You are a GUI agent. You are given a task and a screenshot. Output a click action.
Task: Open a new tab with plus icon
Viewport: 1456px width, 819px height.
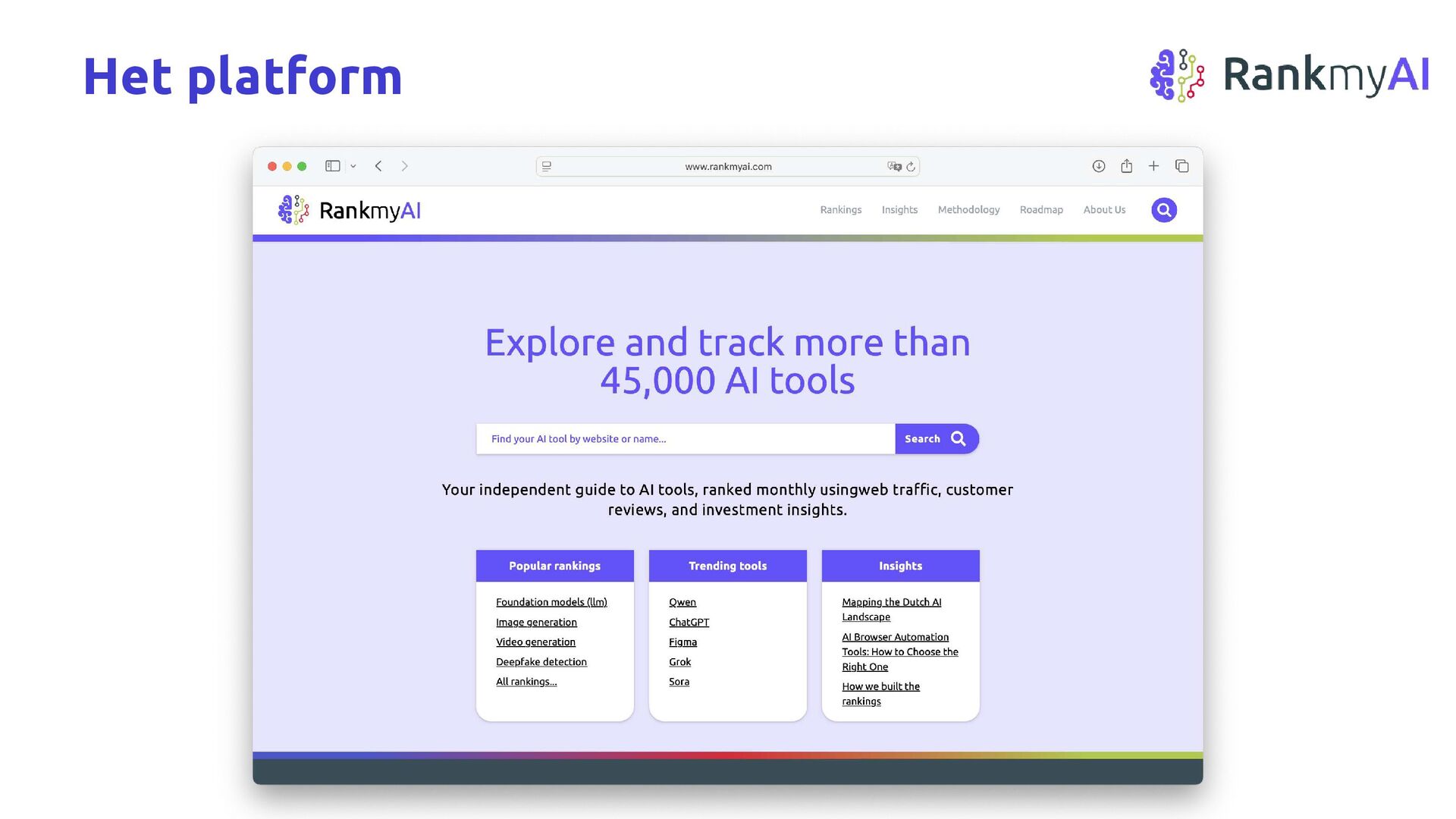point(1153,166)
